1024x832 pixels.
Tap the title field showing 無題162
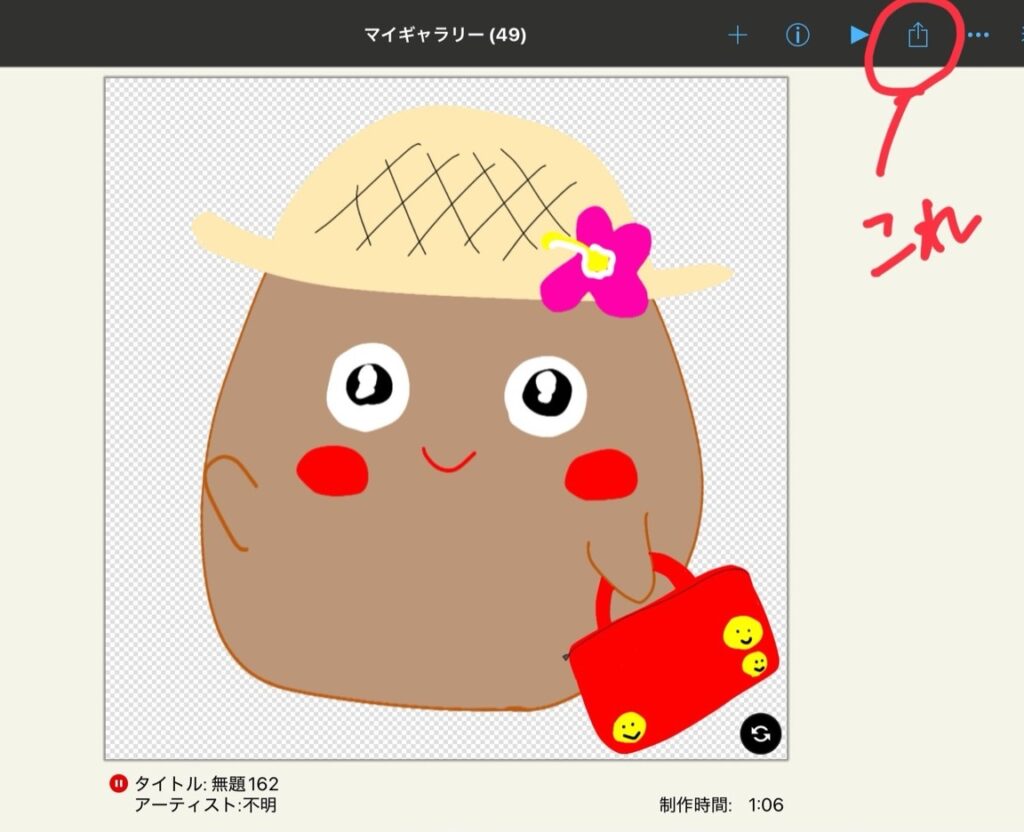(x=207, y=783)
